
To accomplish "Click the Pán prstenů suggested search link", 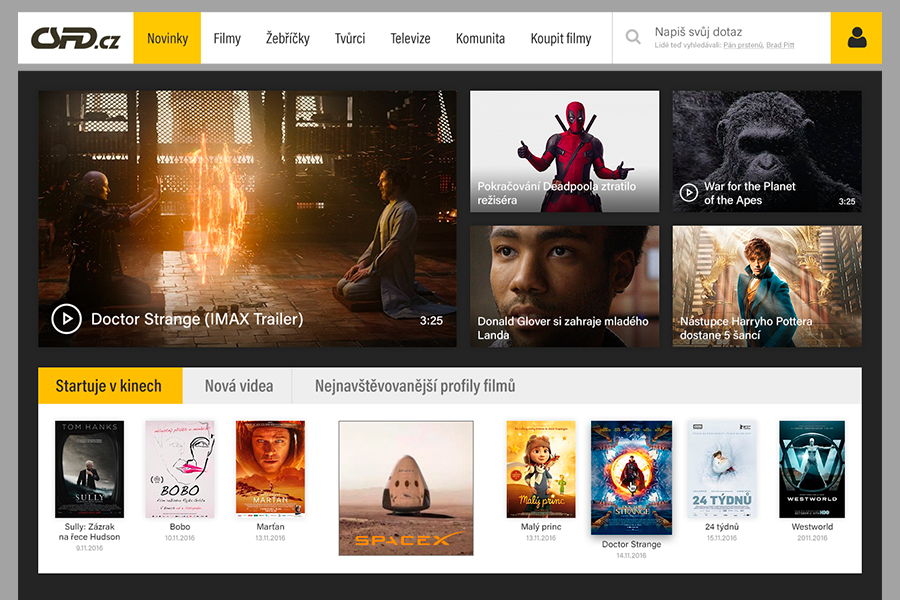I will click(x=742, y=46).
